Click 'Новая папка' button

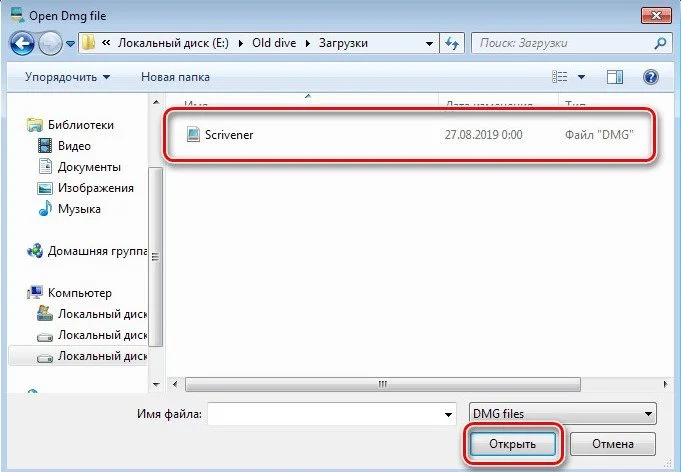(x=175, y=77)
